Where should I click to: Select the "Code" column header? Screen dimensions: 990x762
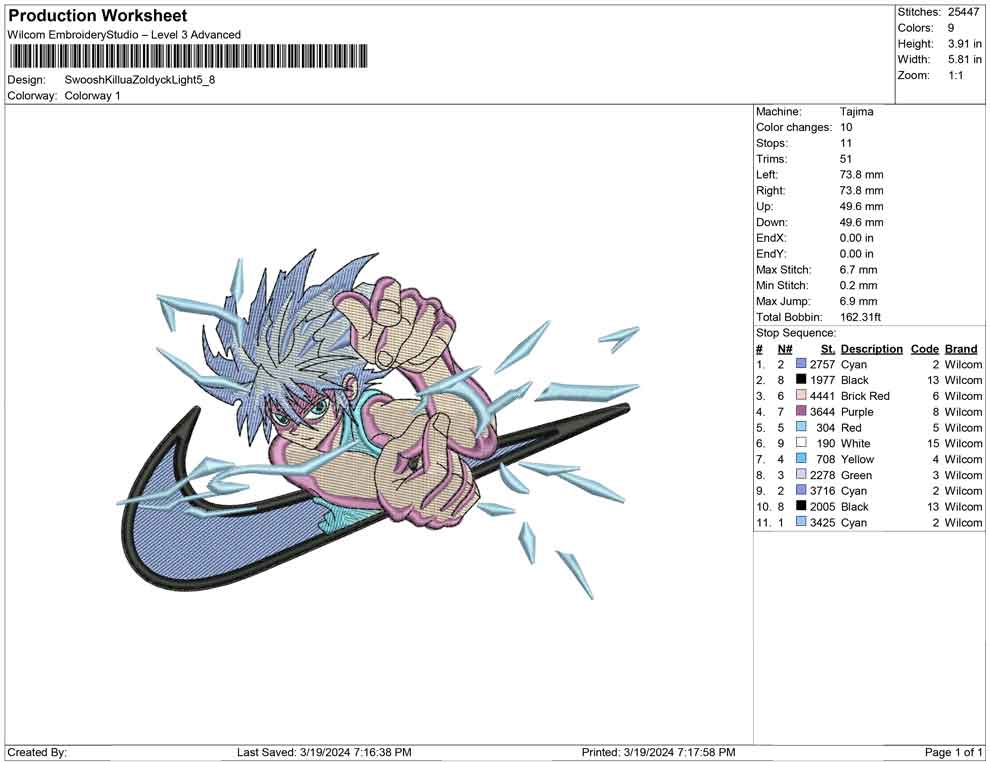pos(925,349)
